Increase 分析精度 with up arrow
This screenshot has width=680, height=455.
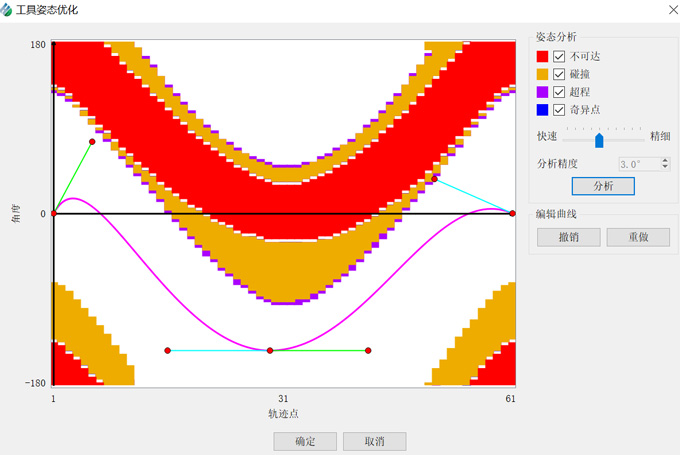(x=665, y=160)
